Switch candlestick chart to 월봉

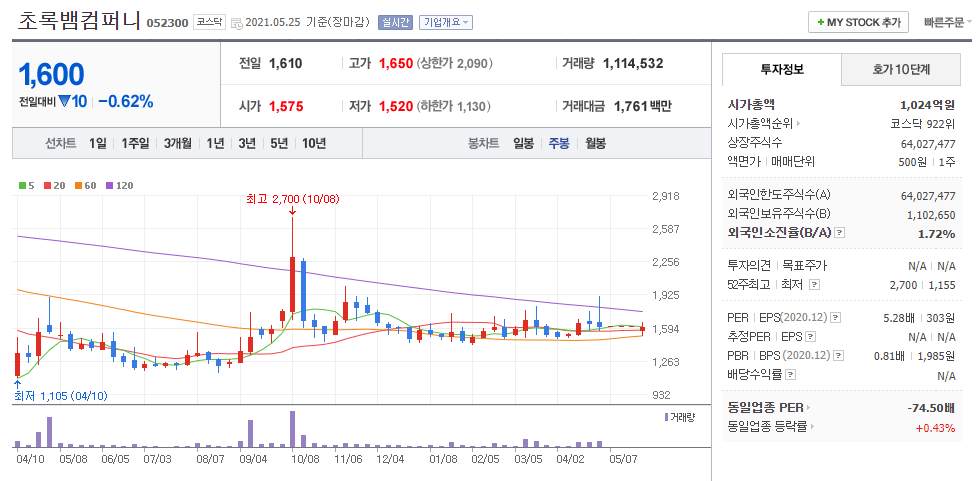pos(595,143)
